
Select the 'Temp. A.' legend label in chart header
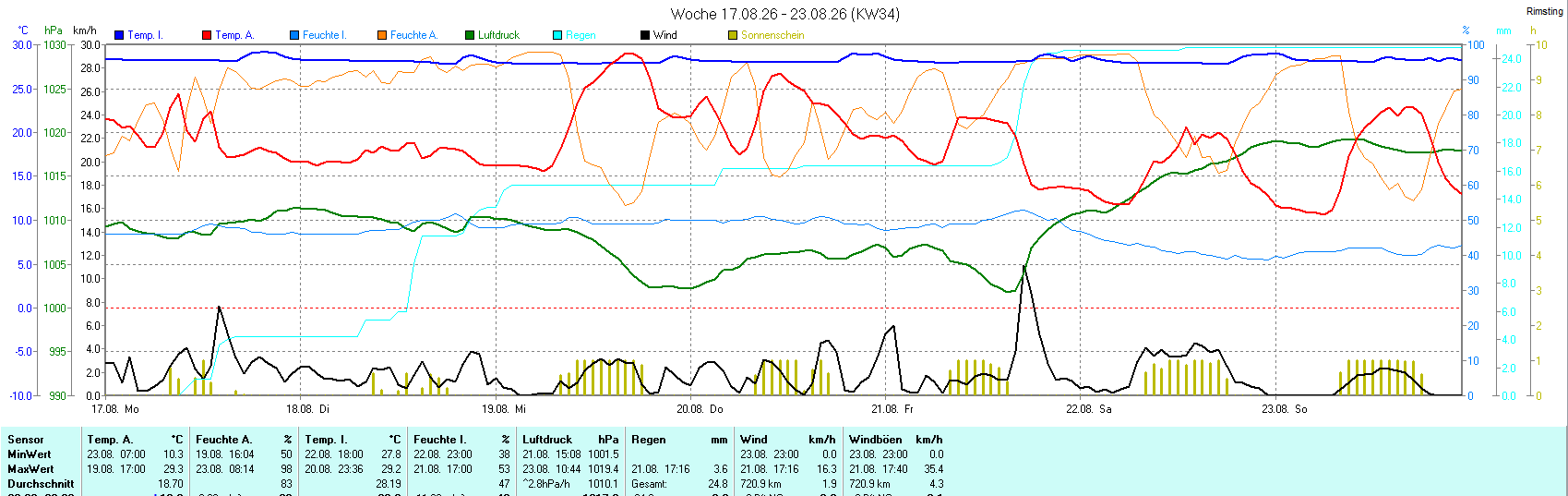(233, 35)
